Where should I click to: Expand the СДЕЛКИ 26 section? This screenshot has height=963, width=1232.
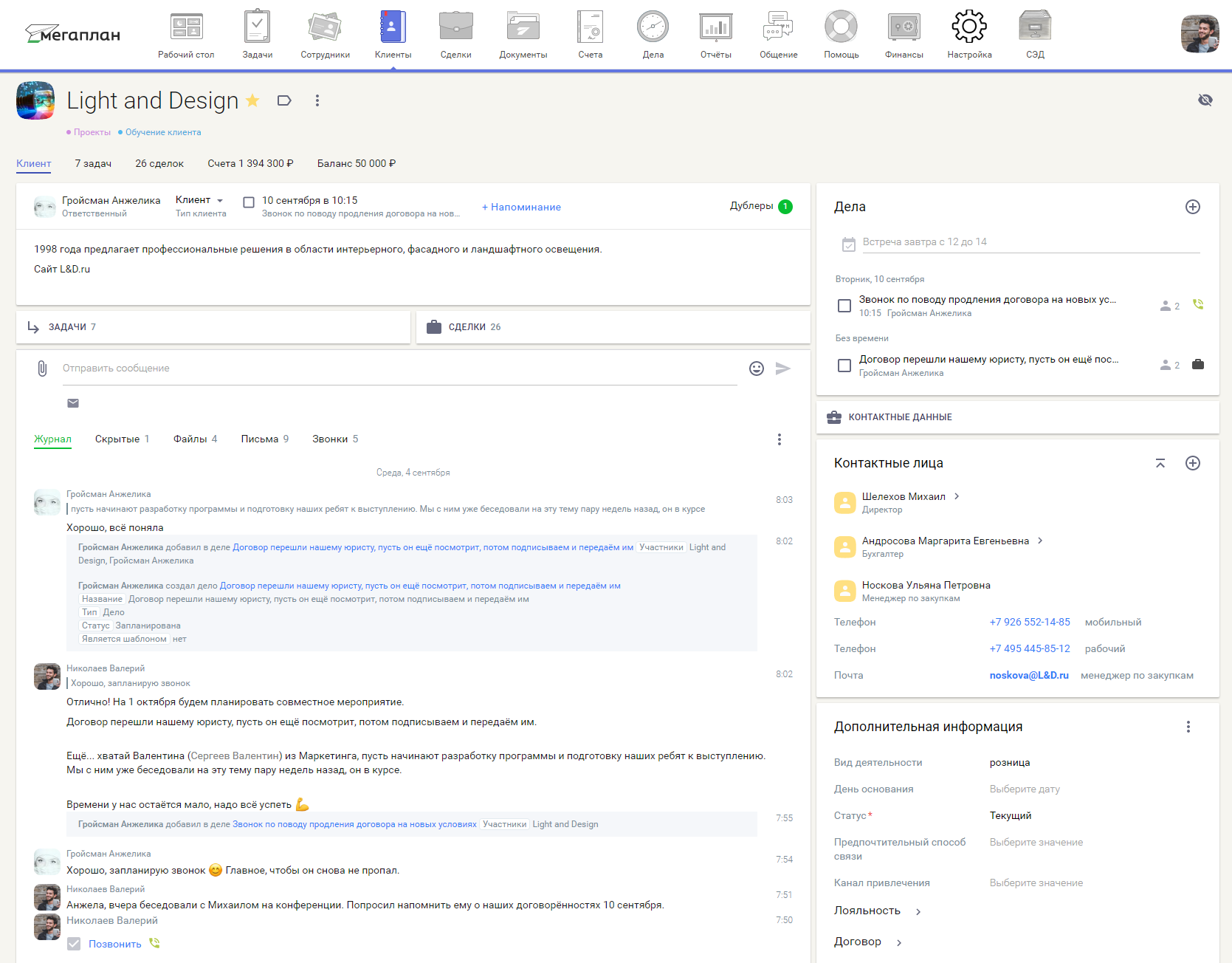(613, 327)
